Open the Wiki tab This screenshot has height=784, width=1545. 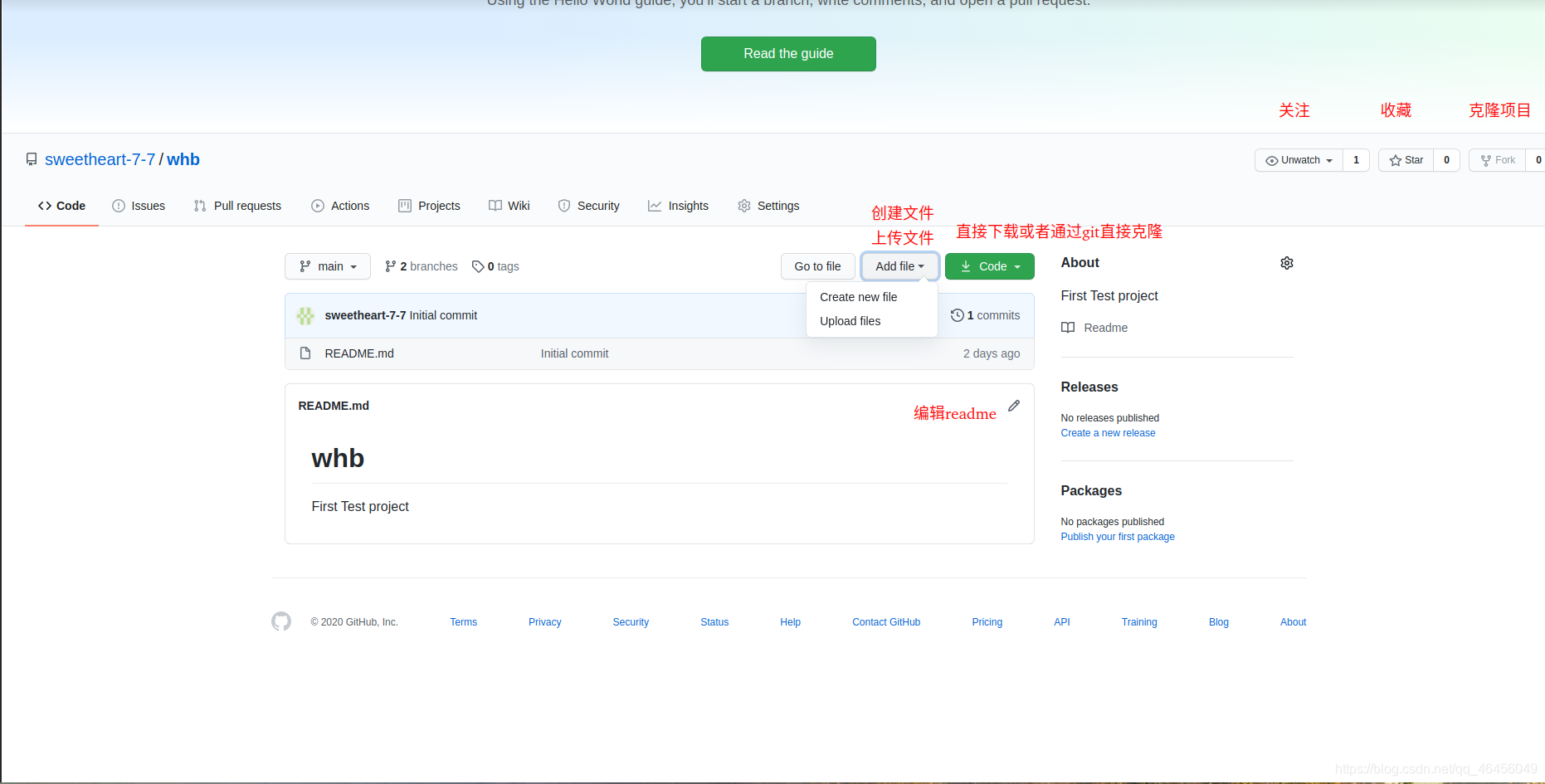(x=509, y=206)
